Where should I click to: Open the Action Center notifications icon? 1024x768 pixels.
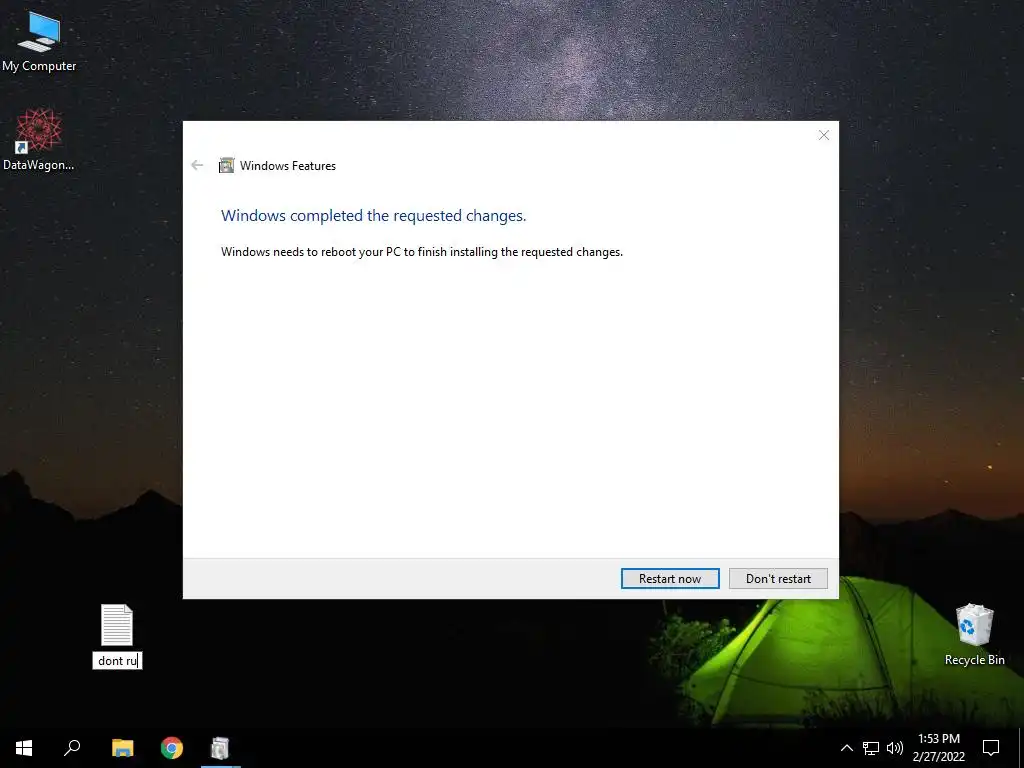(991, 748)
